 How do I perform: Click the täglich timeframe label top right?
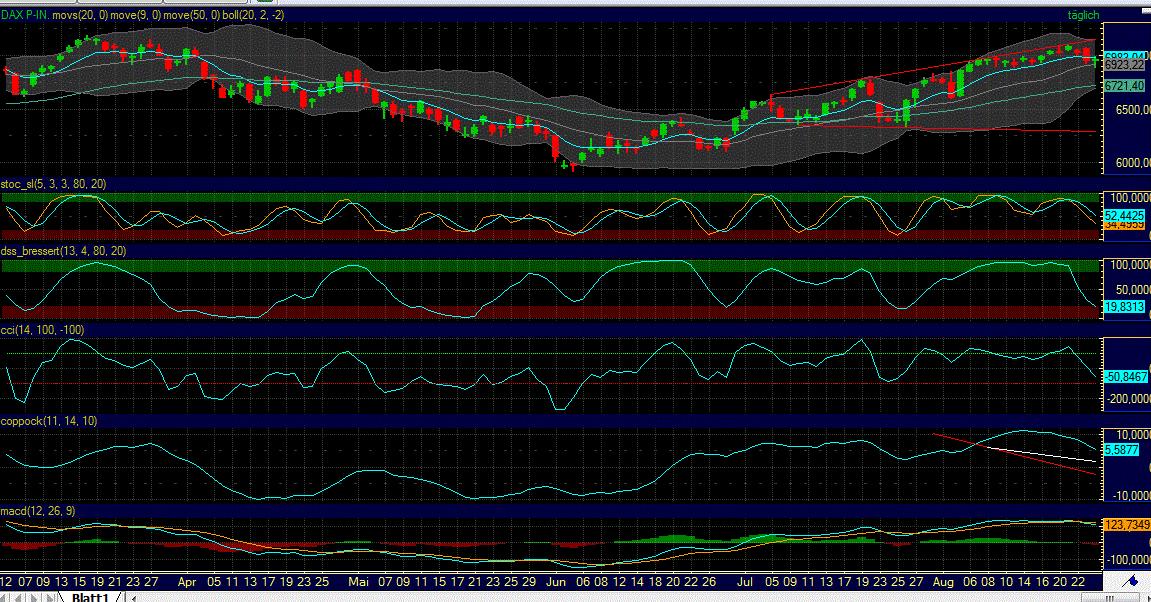pyautogui.click(x=1085, y=15)
